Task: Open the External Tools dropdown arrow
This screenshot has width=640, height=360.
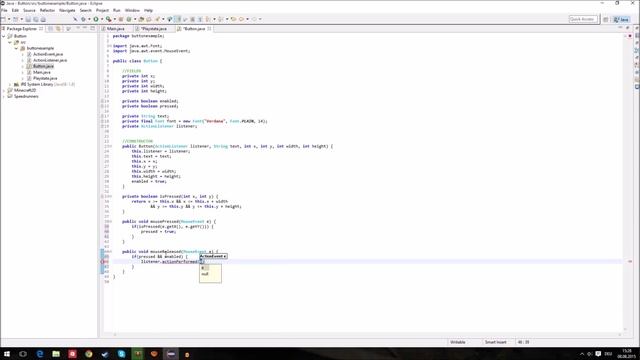Action: (114, 19)
